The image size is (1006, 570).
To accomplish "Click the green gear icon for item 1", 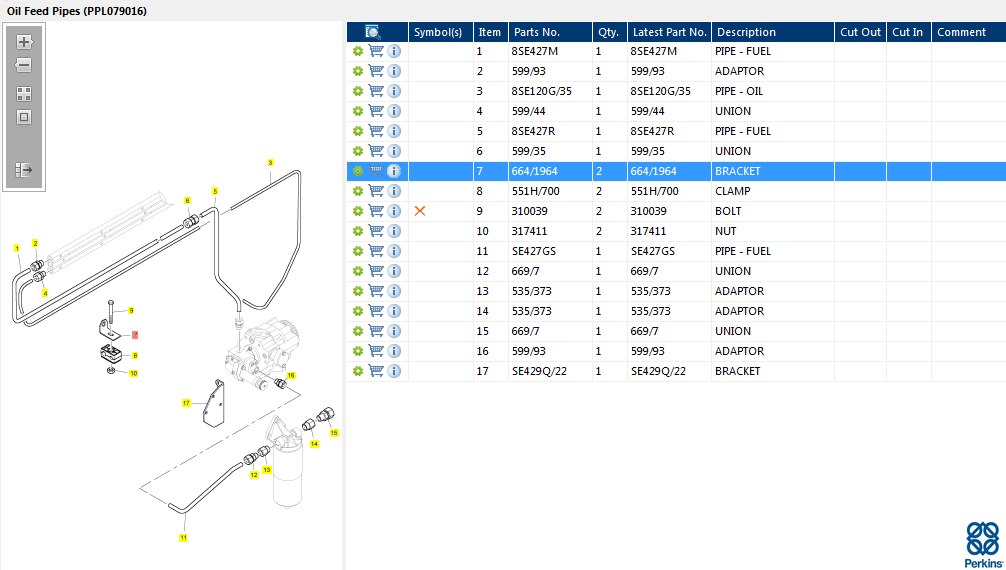I will point(357,51).
